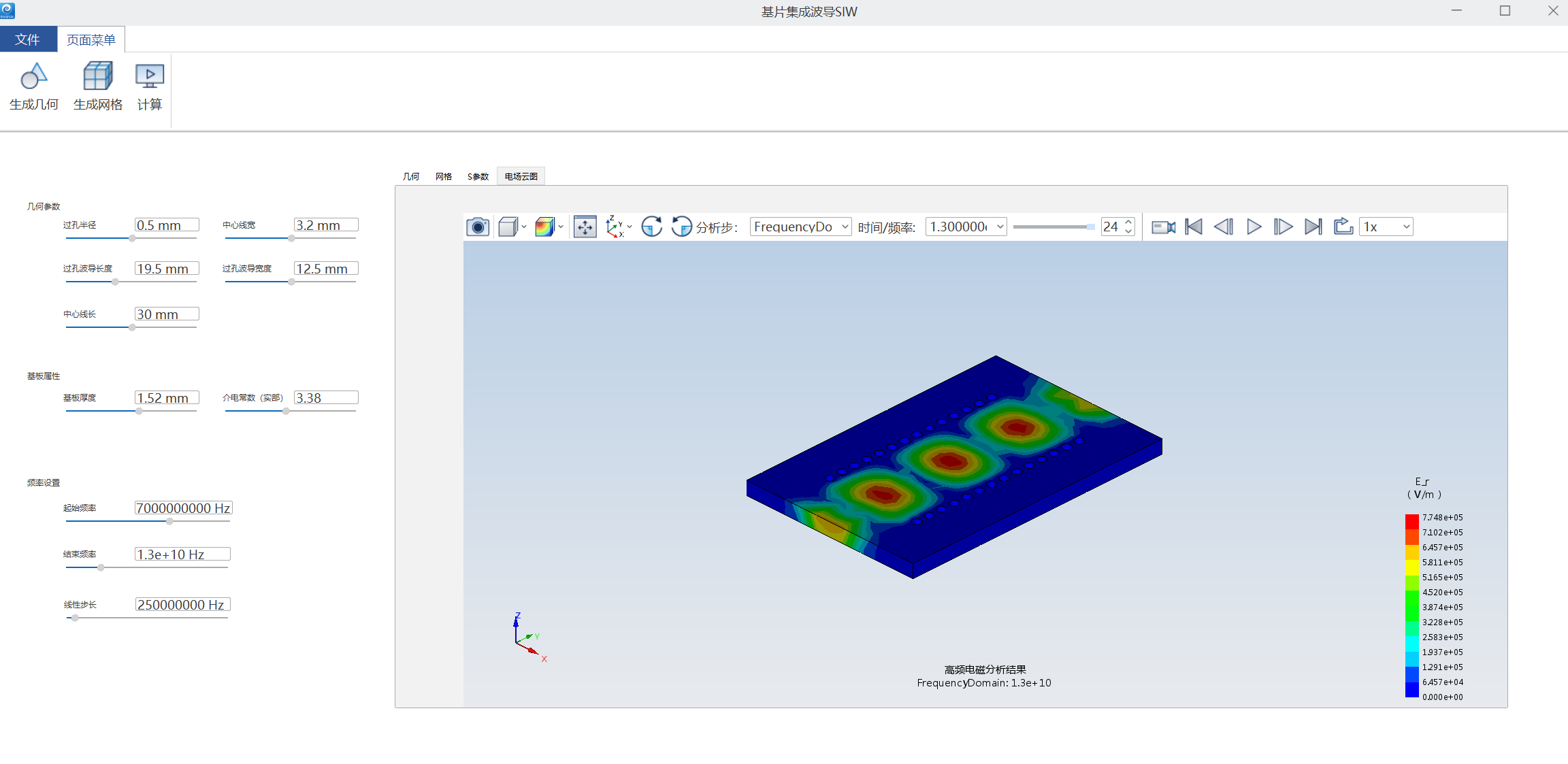Image resolution: width=1568 pixels, height=764 pixels.
Task: Open the 1x playback speed dropdown
Action: [1386, 227]
